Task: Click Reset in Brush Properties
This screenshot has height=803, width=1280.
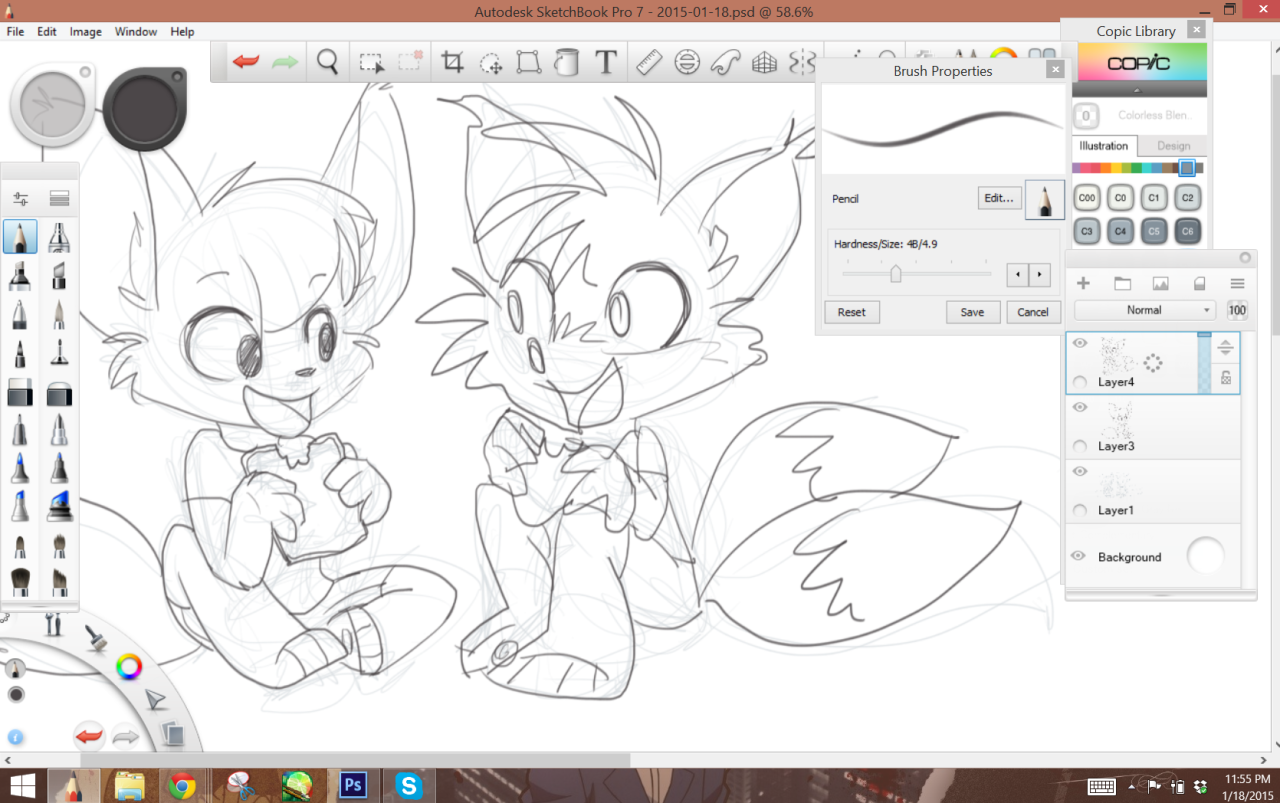Action: [x=852, y=312]
